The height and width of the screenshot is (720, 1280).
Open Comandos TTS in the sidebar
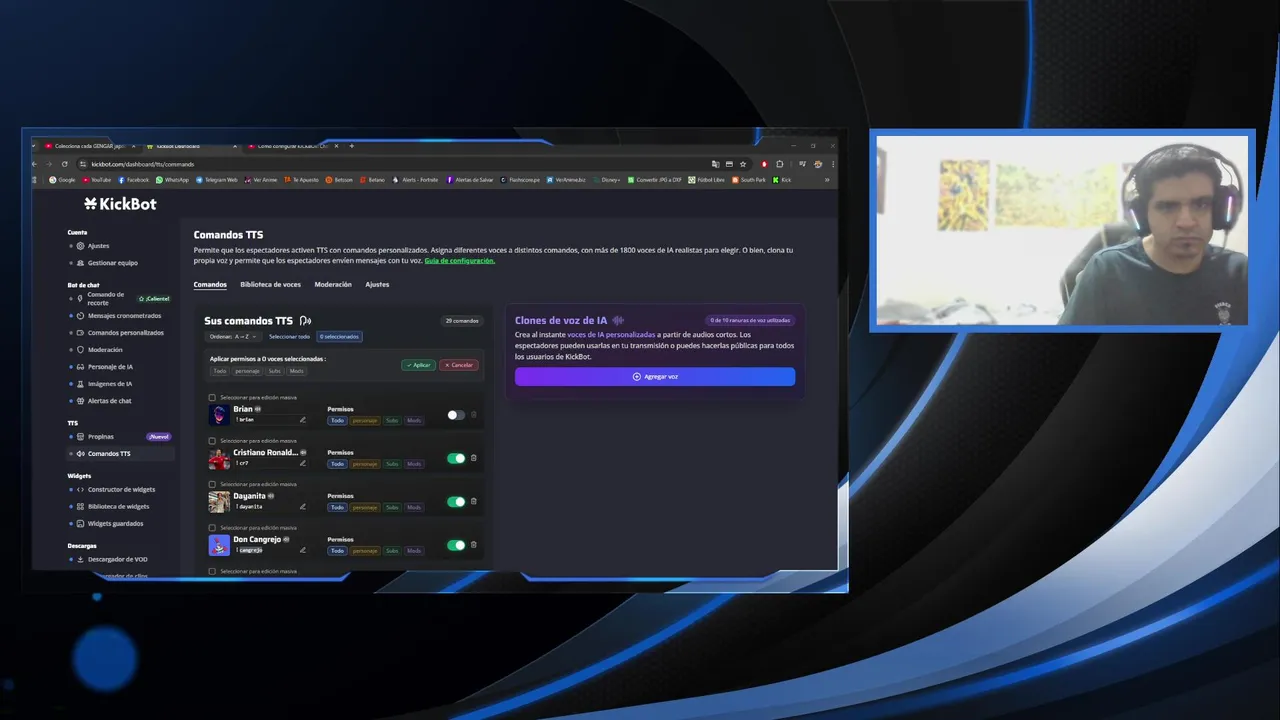click(109, 454)
